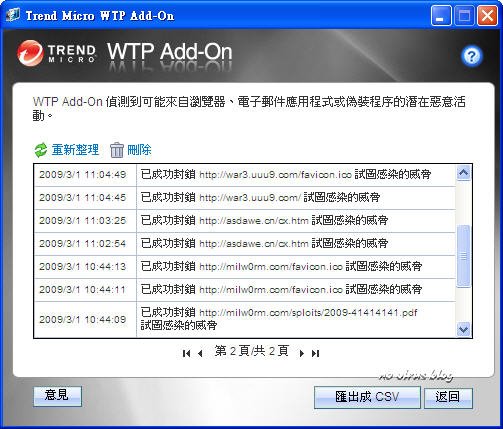The height and width of the screenshot is (429, 503).
Task: Click the asdawe.cn/cx.htm entry at 11:03:25
Action: tap(264, 220)
